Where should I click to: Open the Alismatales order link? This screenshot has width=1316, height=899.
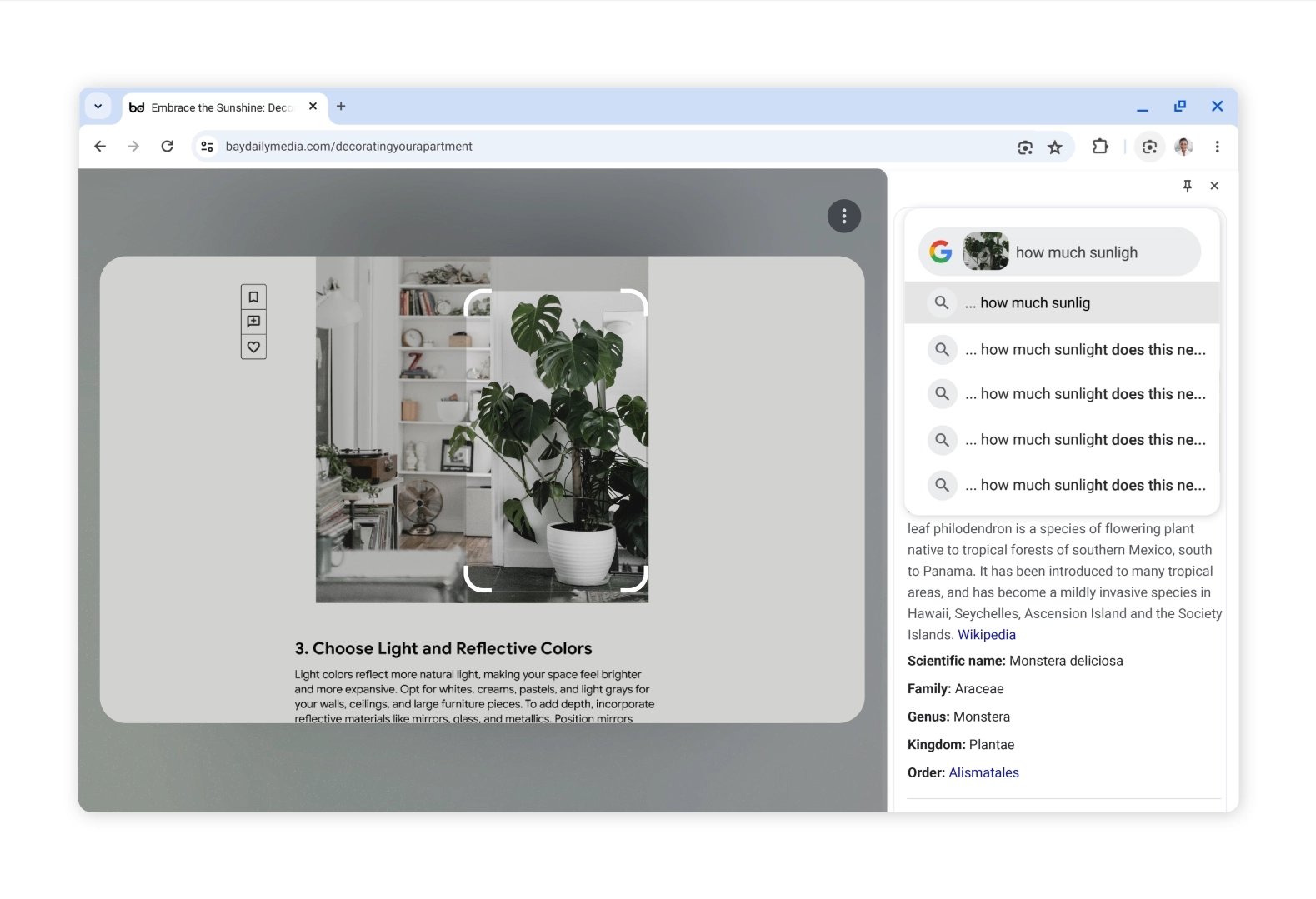click(983, 773)
